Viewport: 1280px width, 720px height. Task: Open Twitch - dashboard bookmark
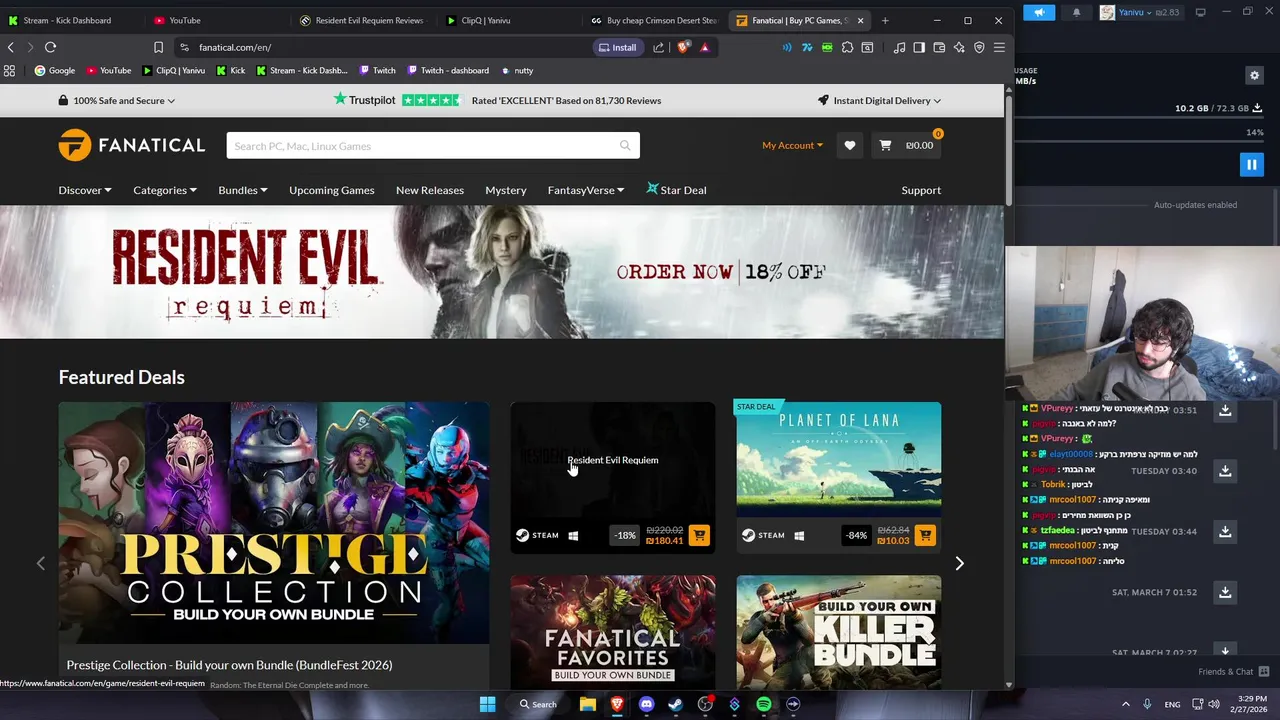[447, 70]
